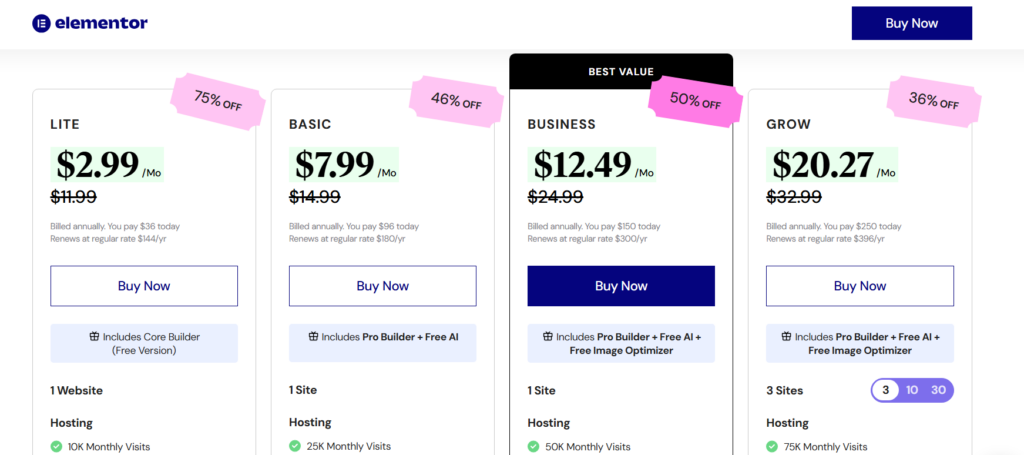1024x455 pixels.
Task: Buy the Business plan
Action: point(621,286)
